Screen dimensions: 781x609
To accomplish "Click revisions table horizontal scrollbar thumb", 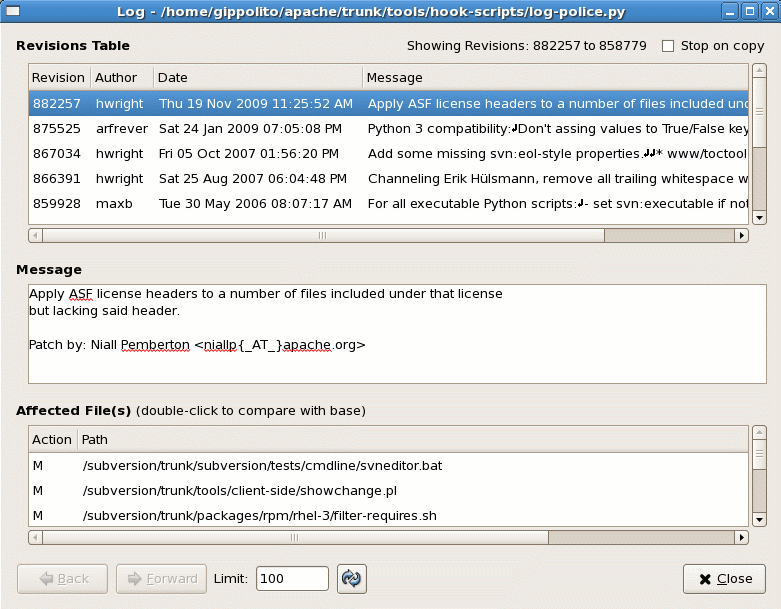I will 323,235.
